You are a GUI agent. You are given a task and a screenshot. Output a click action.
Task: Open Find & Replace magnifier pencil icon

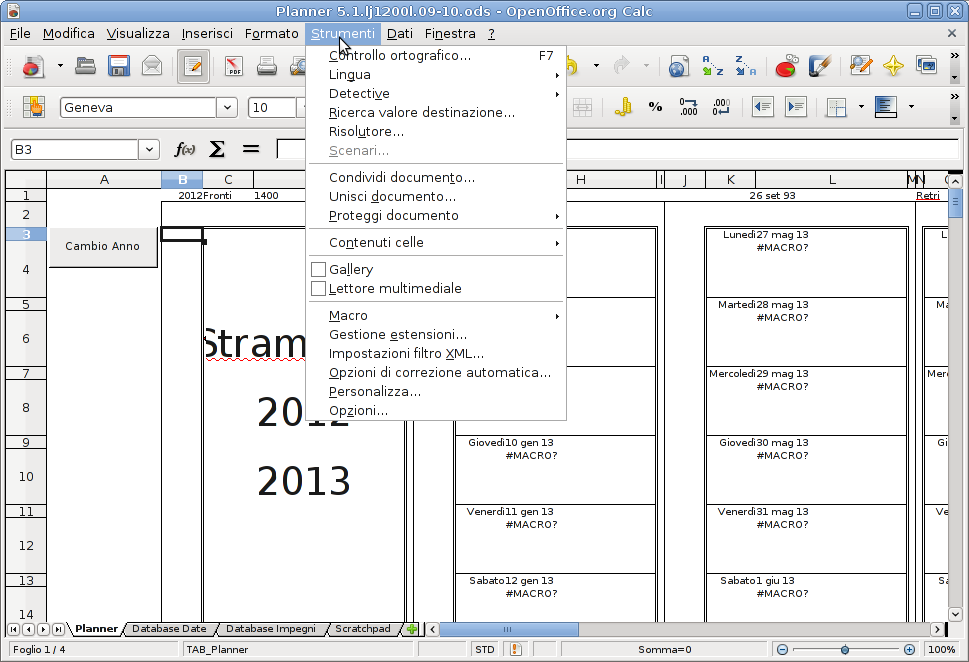(x=860, y=66)
